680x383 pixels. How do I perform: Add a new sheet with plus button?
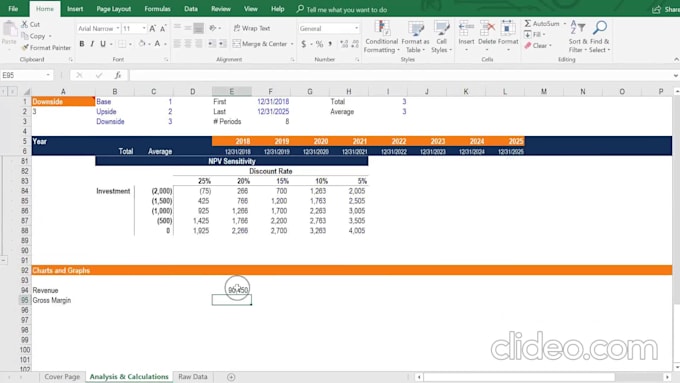(x=231, y=377)
